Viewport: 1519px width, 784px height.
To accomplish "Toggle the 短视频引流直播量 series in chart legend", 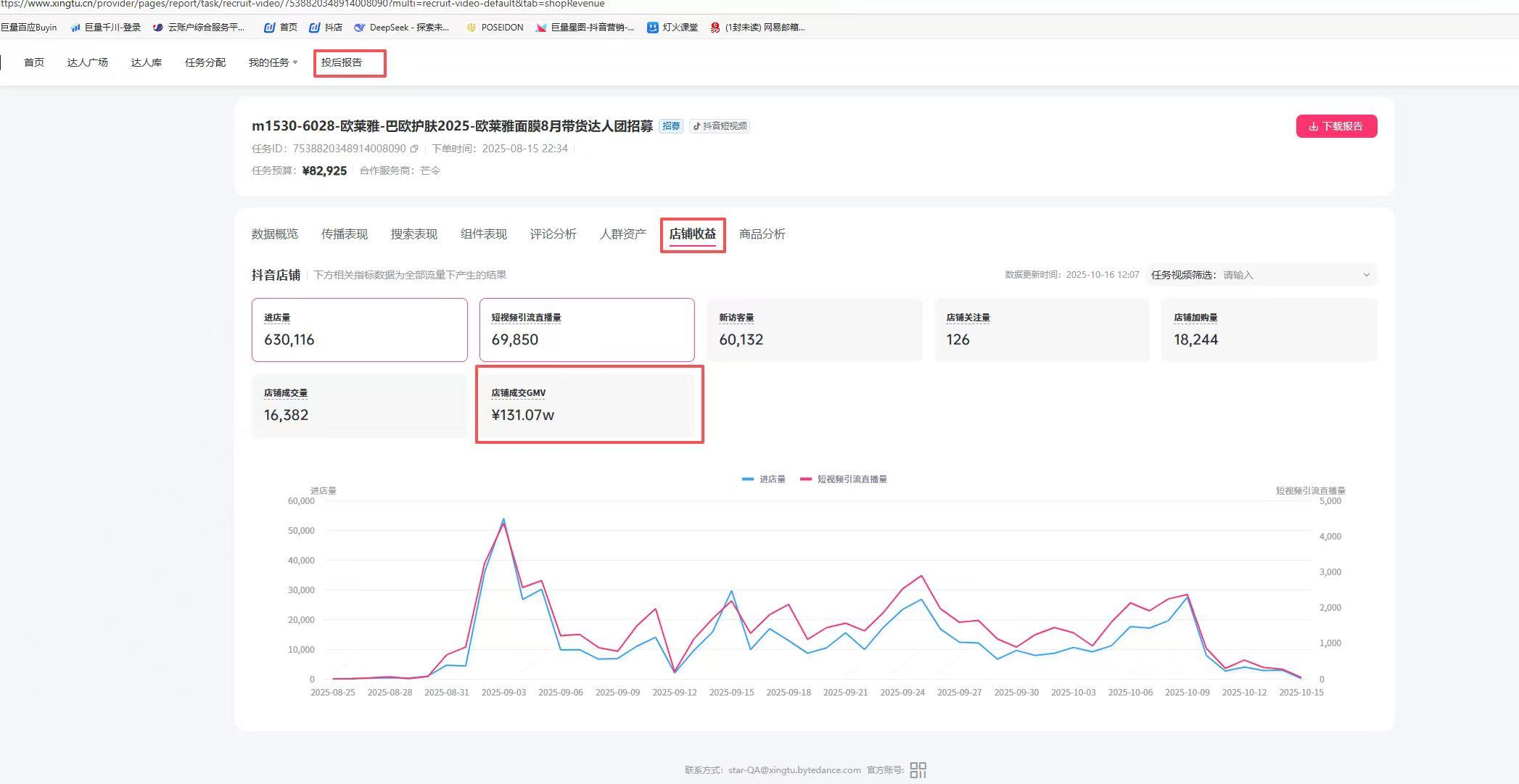I will pyautogui.click(x=844, y=479).
